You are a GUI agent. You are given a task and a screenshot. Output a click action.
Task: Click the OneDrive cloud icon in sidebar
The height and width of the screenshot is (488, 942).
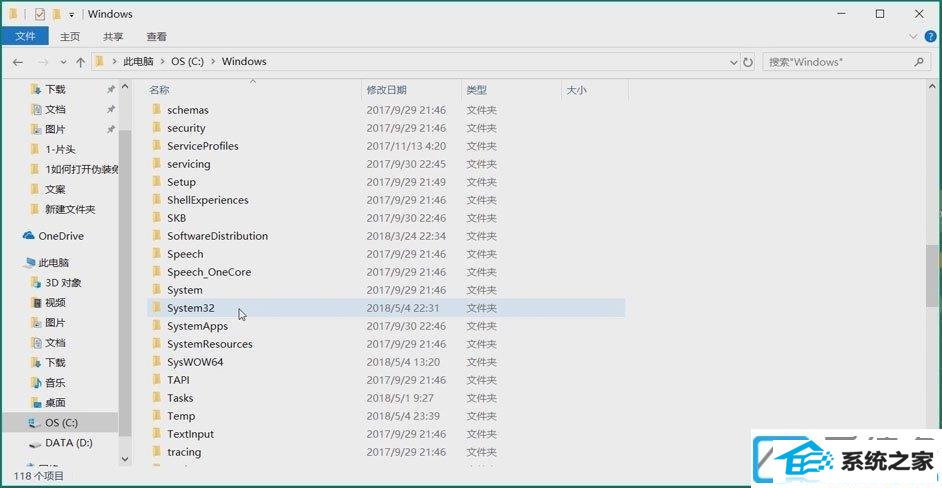pyautogui.click(x=28, y=236)
